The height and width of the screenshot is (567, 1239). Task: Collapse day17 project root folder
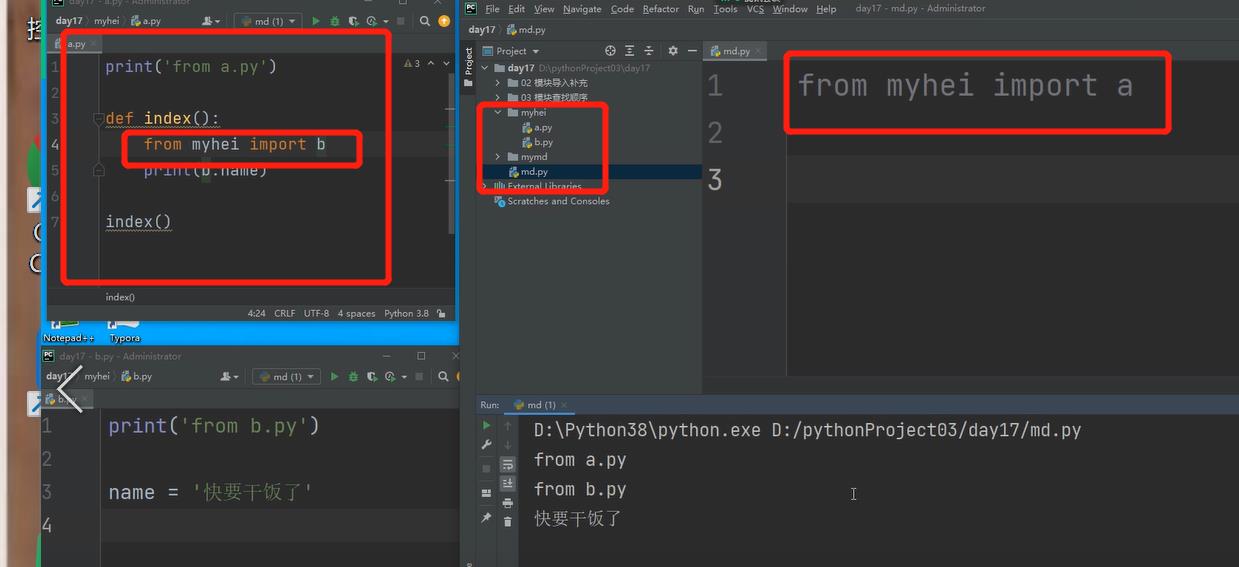[486, 68]
